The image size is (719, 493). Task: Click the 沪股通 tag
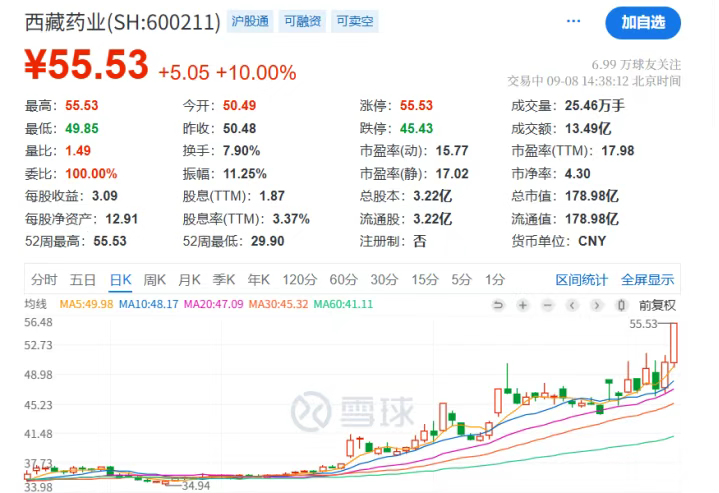pyautogui.click(x=250, y=22)
